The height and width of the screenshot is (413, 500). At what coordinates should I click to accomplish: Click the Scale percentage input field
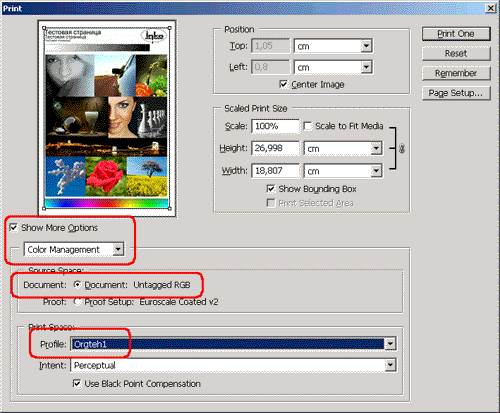tap(275, 126)
